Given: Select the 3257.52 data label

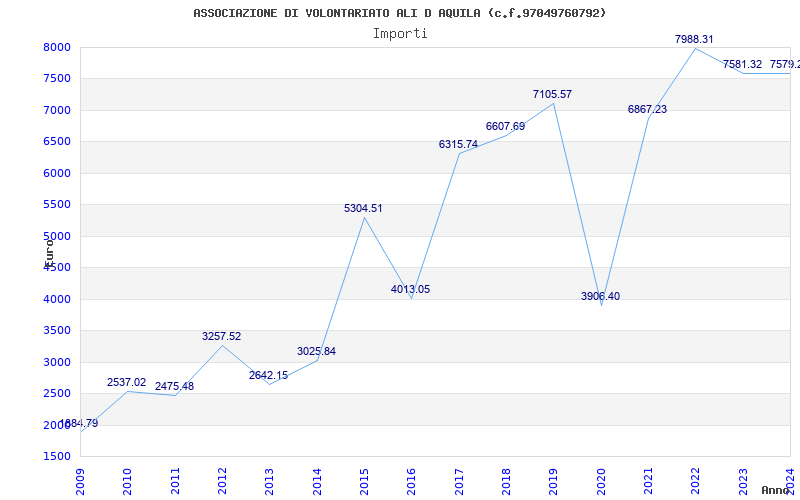Looking at the screenshot, I should [221, 336].
